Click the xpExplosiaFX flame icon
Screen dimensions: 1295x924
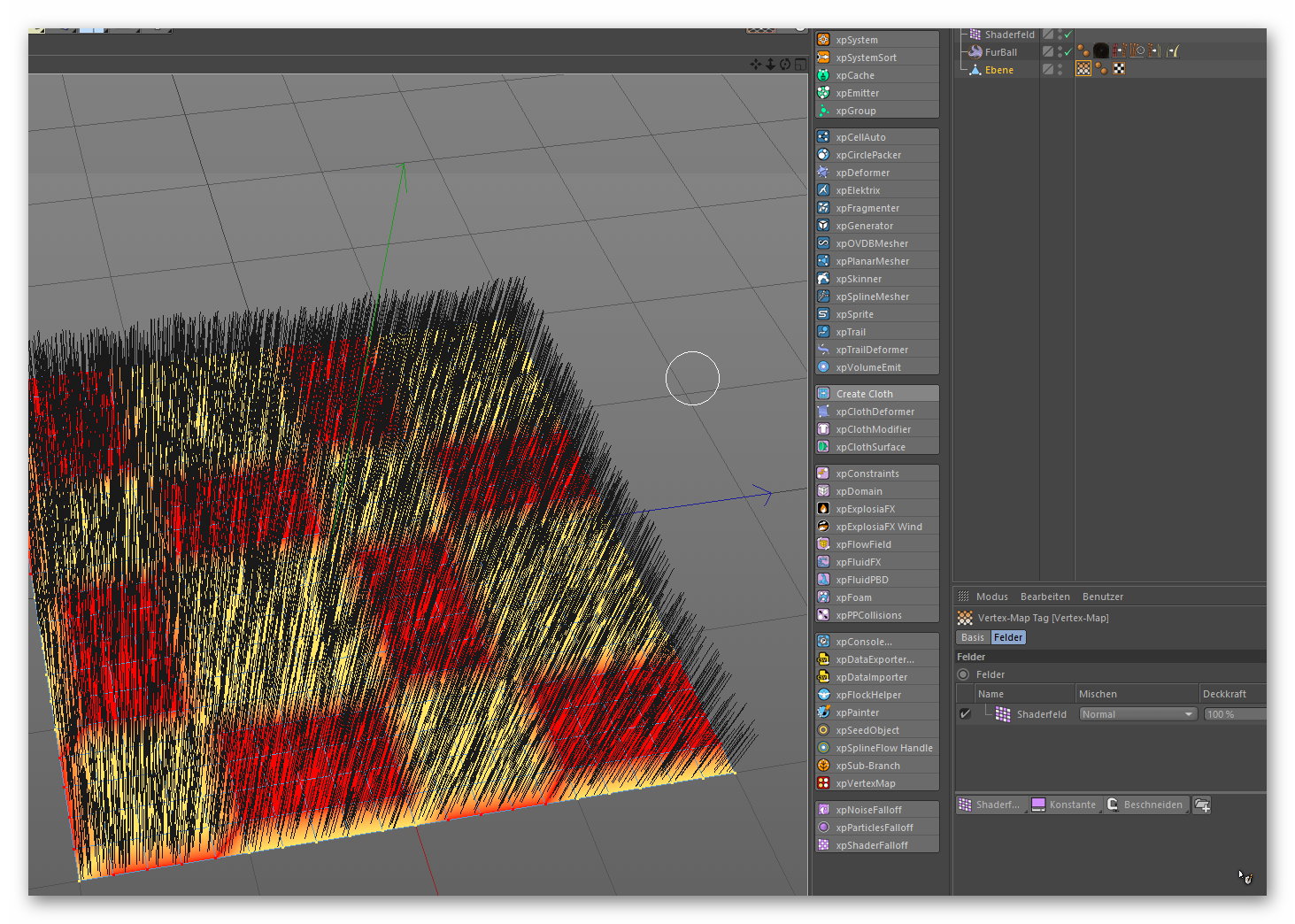[823, 509]
